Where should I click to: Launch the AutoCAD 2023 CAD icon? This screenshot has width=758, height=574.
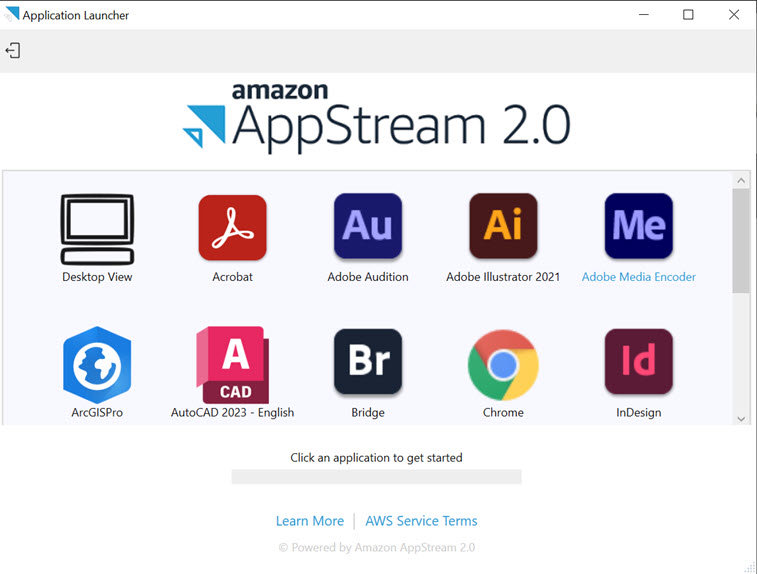[x=233, y=365]
